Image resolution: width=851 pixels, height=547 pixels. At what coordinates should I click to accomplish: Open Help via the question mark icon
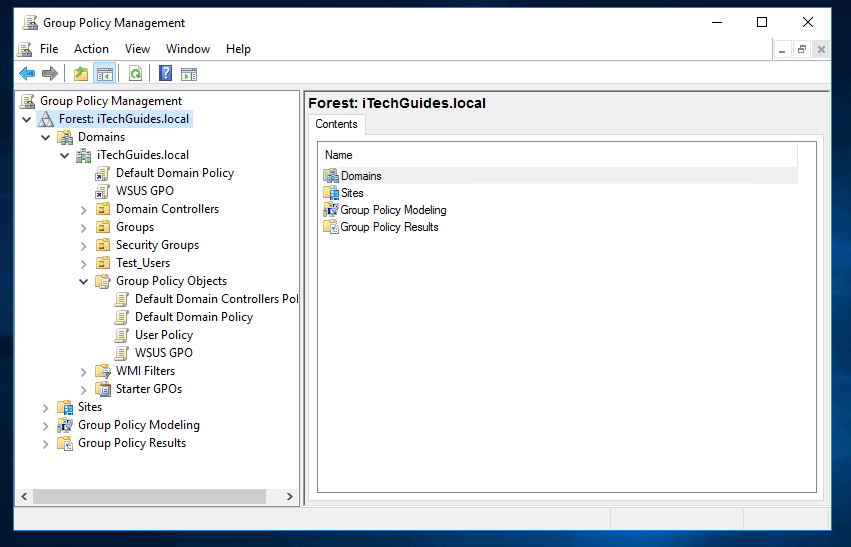tap(166, 73)
